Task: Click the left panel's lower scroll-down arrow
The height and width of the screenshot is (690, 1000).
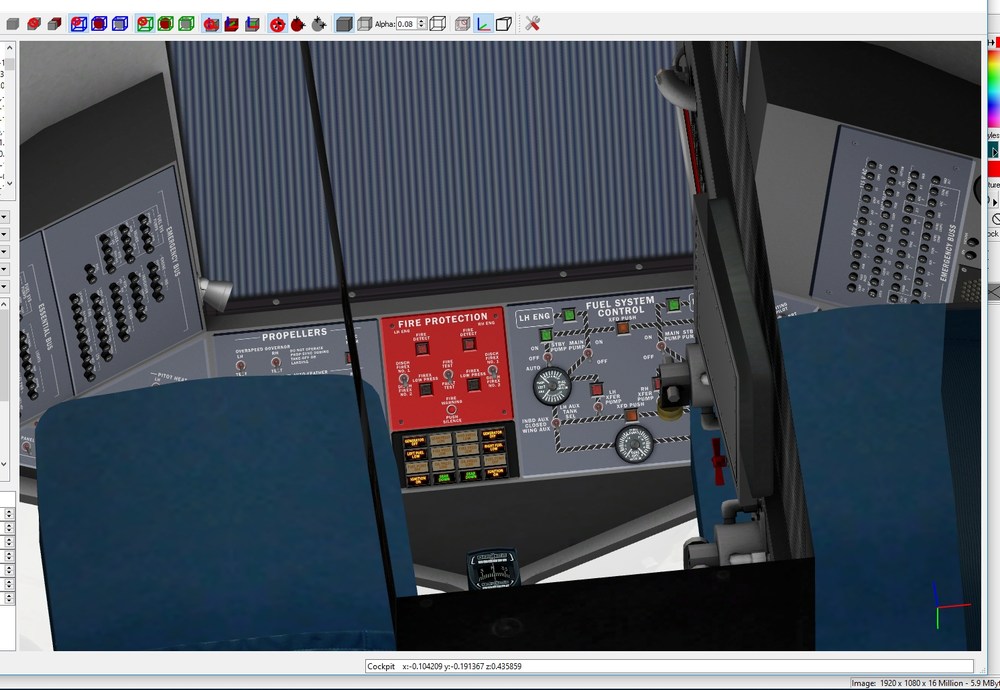Action: (x=4, y=464)
